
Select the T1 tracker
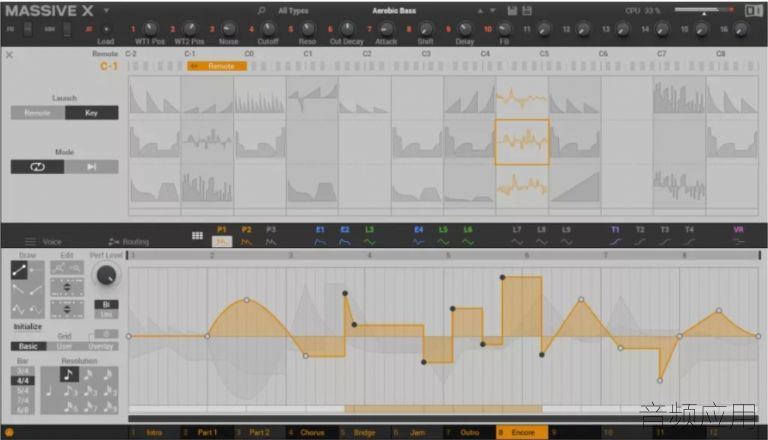pos(615,236)
